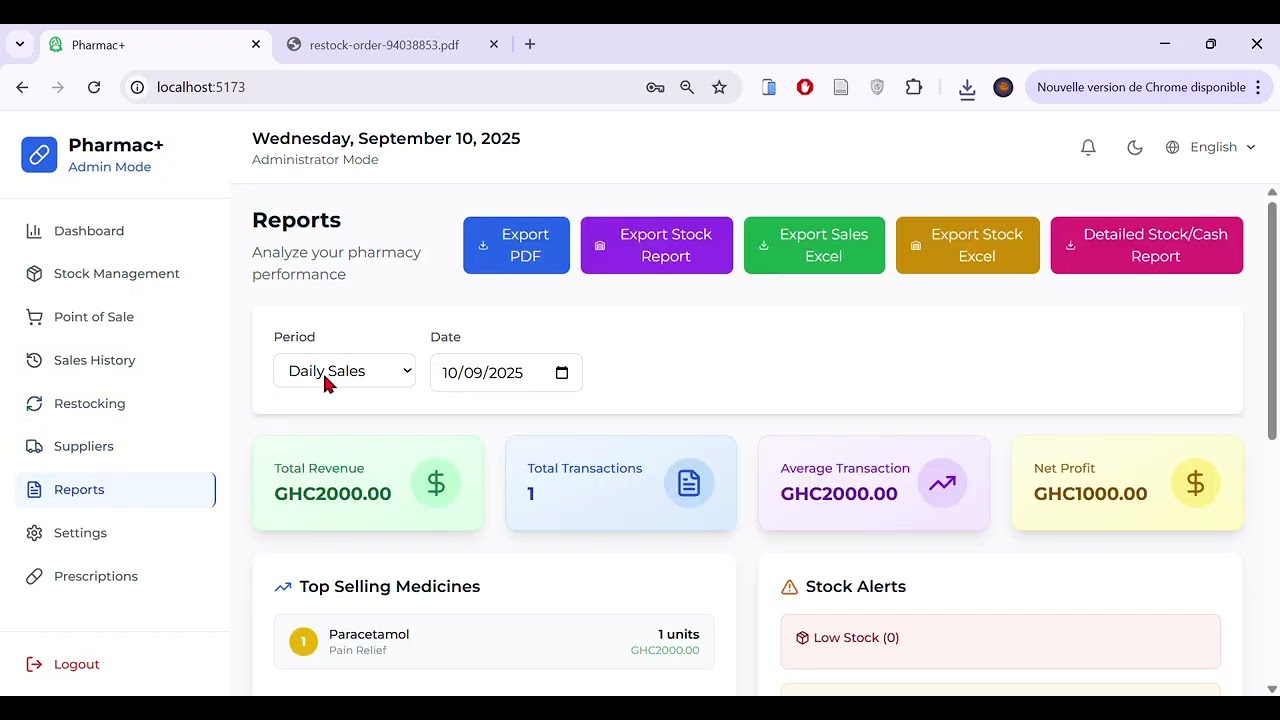Image resolution: width=1280 pixels, height=720 pixels.
Task: Click Detailed Stock/Cash Report button
Action: [1146, 245]
